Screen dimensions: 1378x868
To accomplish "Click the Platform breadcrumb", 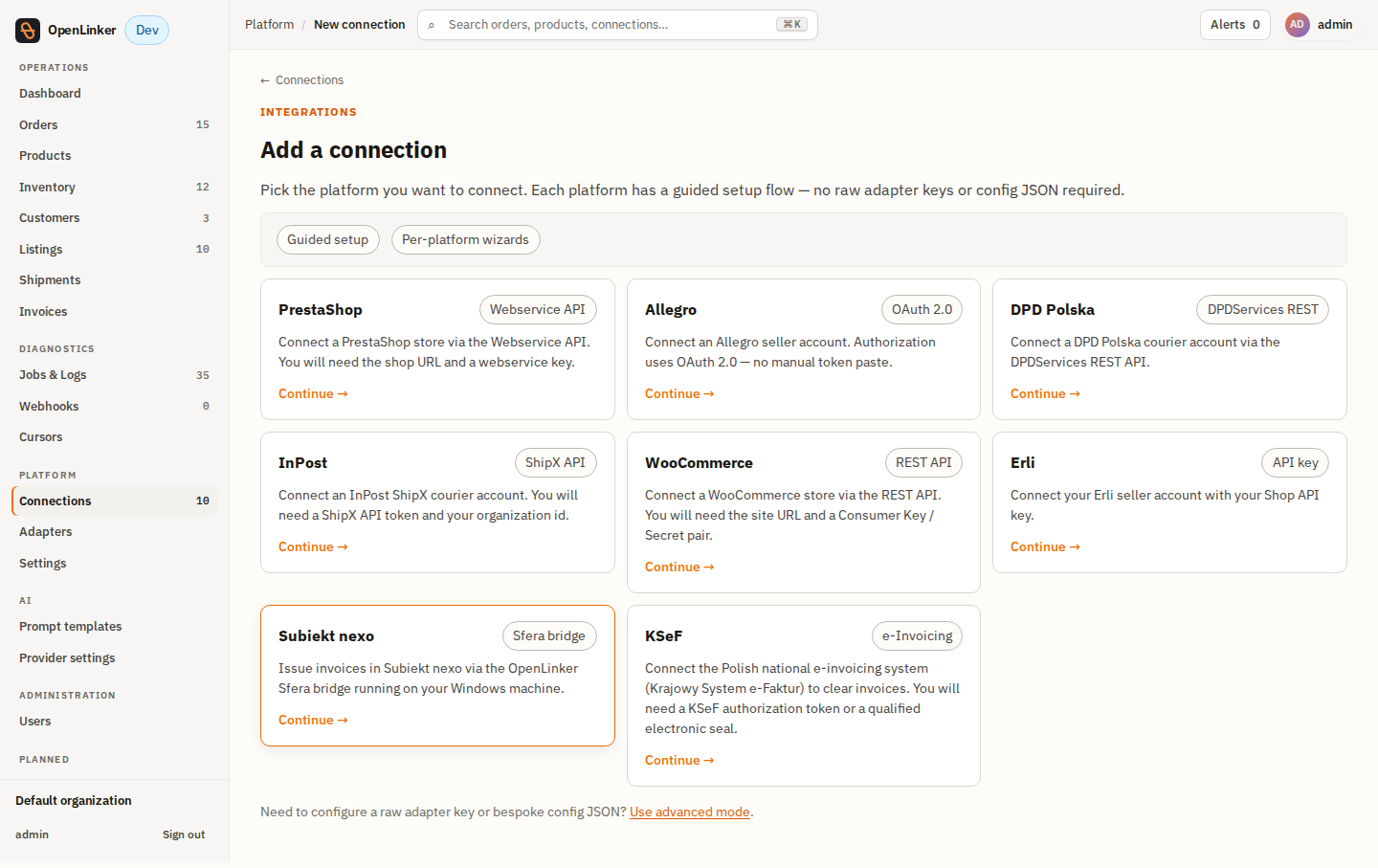I will [269, 25].
